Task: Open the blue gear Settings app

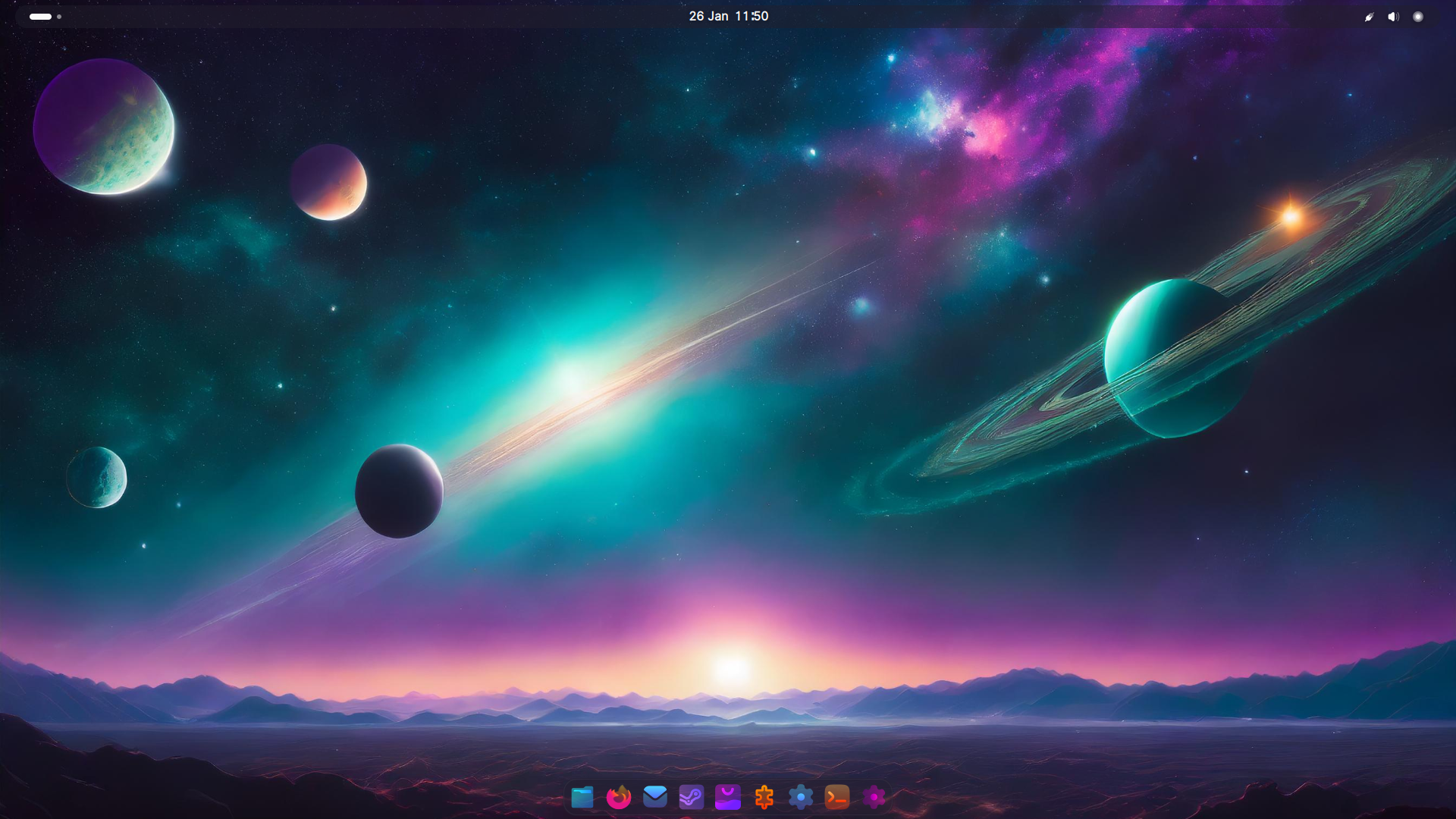Action: click(801, 797)
